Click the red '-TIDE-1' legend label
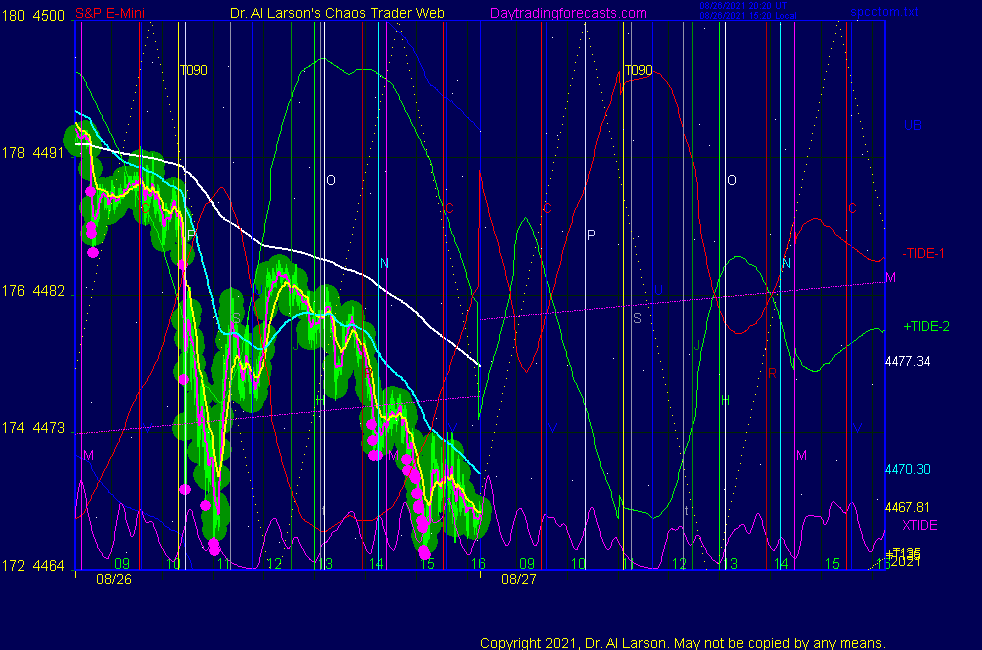Screen dimensions: 982x650 pyautogui.click(x=923, y=253)
